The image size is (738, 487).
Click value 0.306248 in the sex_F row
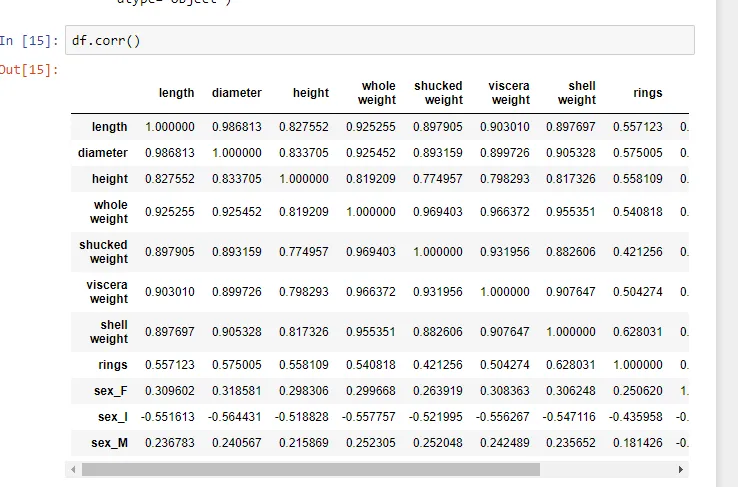coord(571,391)
